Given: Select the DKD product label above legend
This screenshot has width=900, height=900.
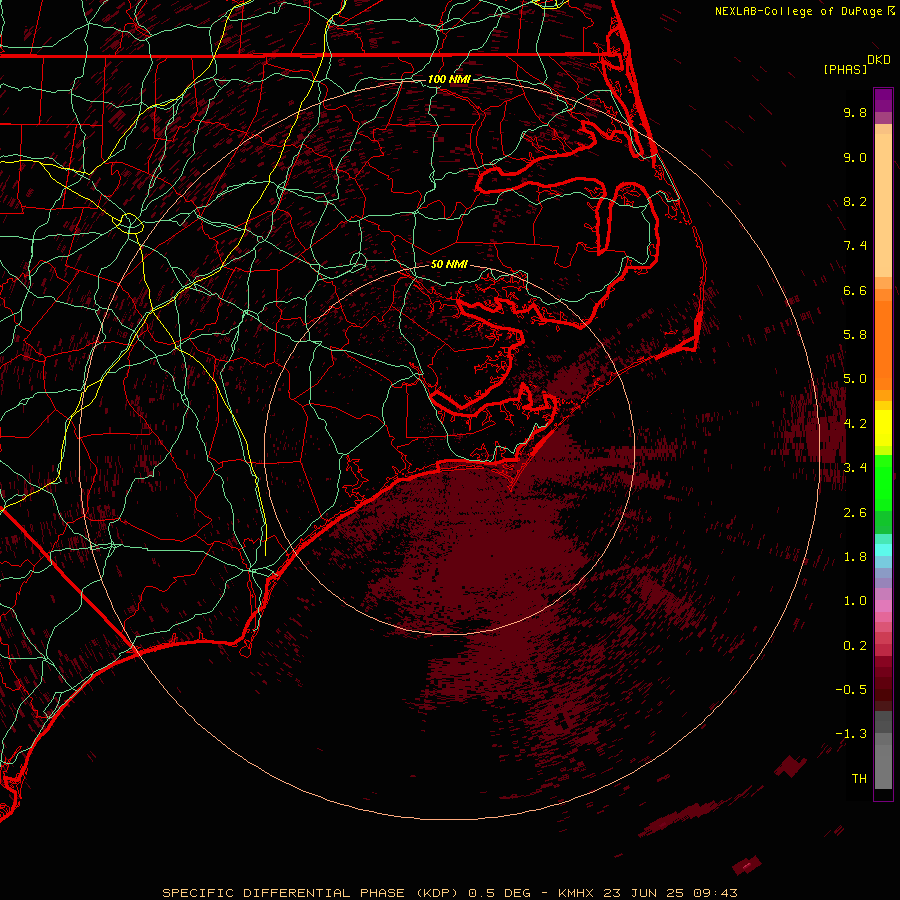Looking at the screenshot, I should pos(879,59).
